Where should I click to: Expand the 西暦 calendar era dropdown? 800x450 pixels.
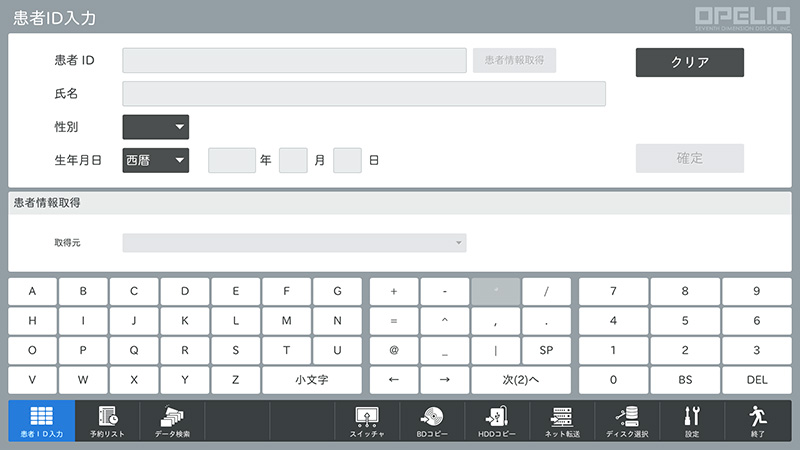point(155,160)
